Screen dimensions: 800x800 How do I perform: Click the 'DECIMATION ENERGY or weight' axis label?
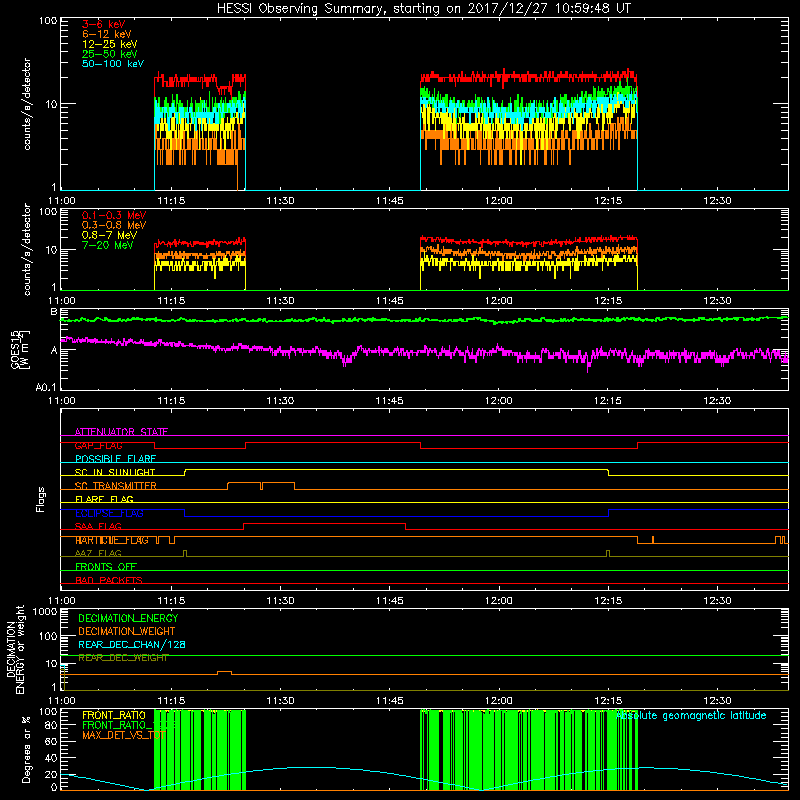(x=15, y=649)
